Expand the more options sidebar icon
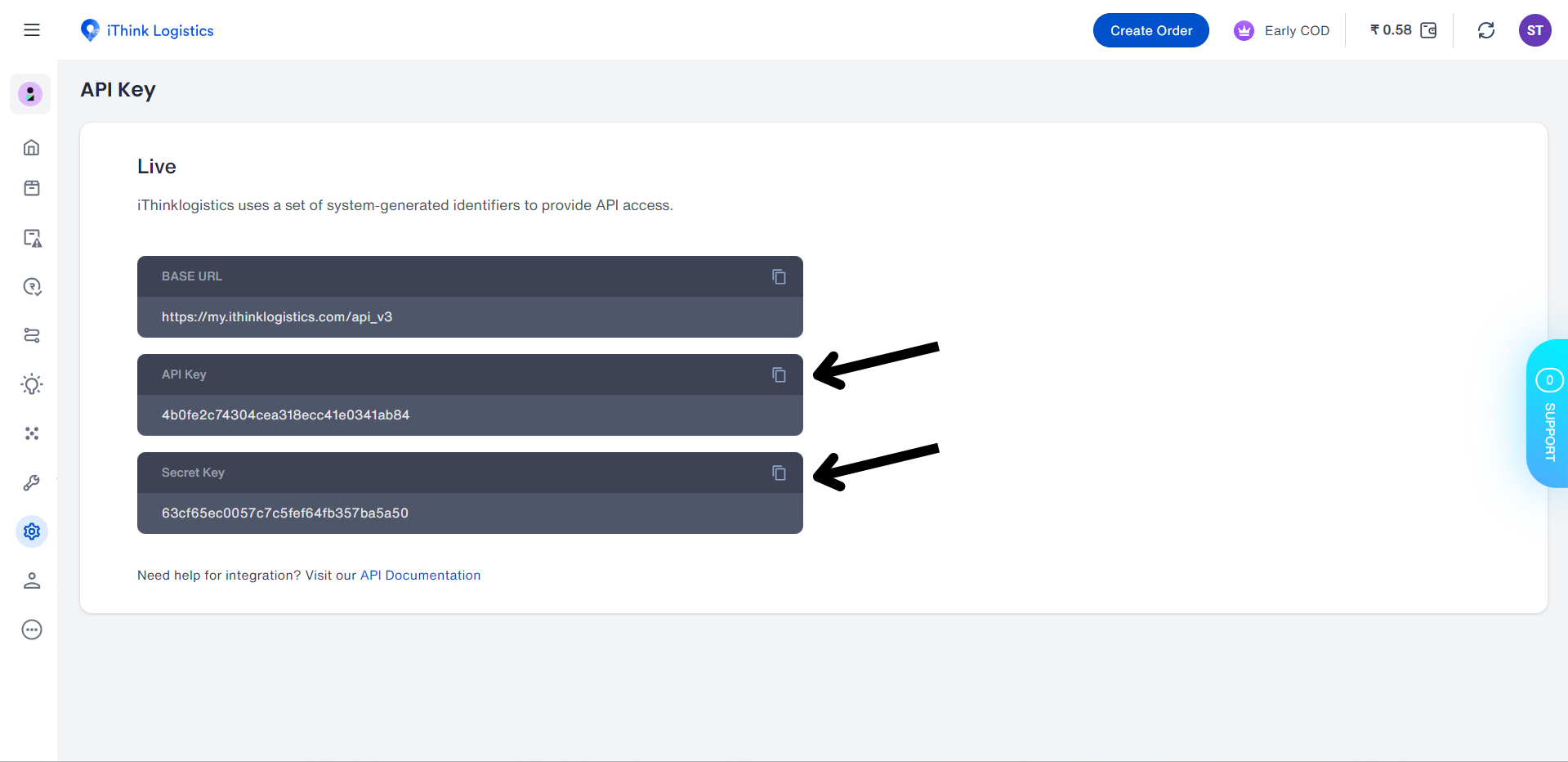Image resolution: width=1568 pixels, height=762 pixels. pos(32,630)
